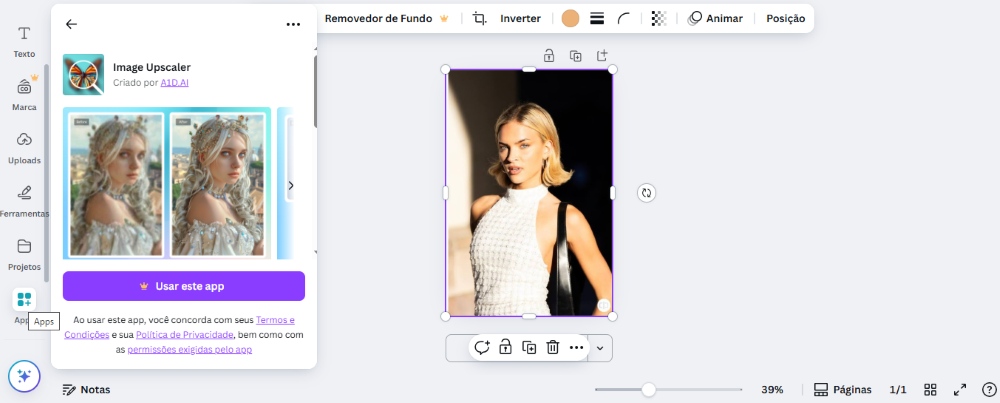Click the orange border color swatch
Screen dimensions: 1000x403
(x=570, y=18)
